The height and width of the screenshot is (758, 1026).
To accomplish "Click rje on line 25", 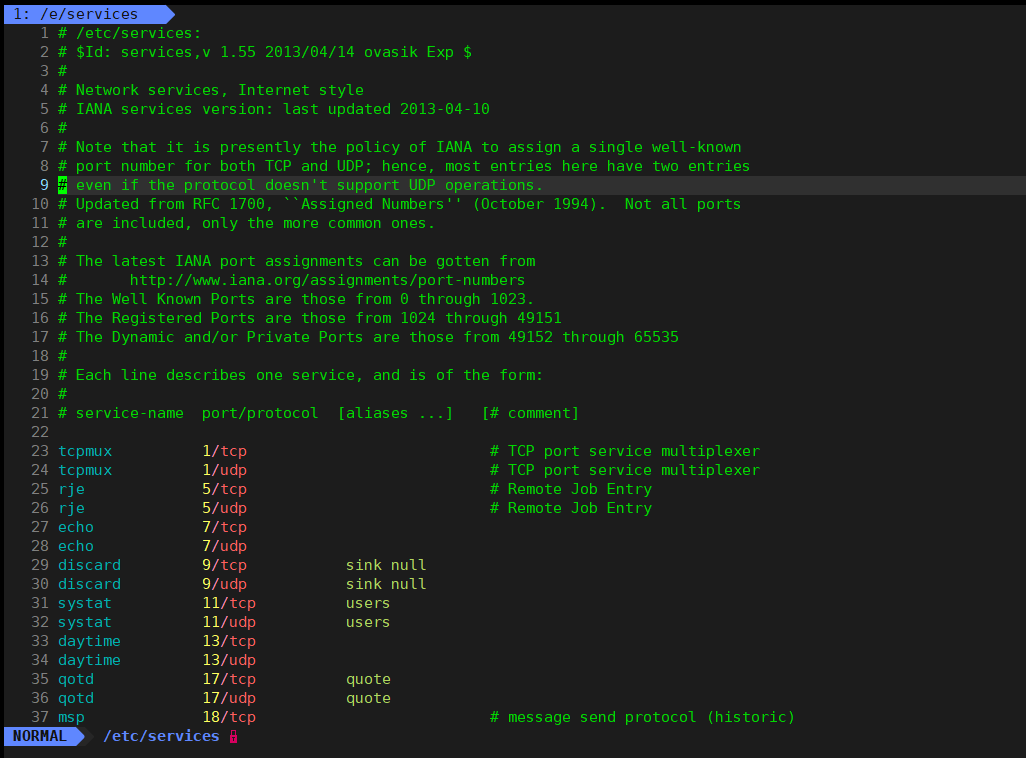I will (x=71, y=489).
